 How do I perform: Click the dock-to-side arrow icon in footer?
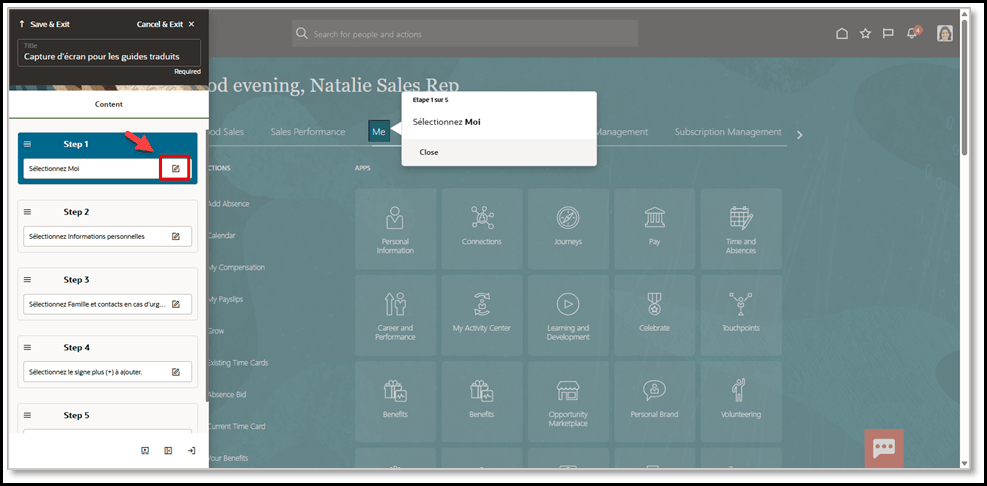click(191, 451)
